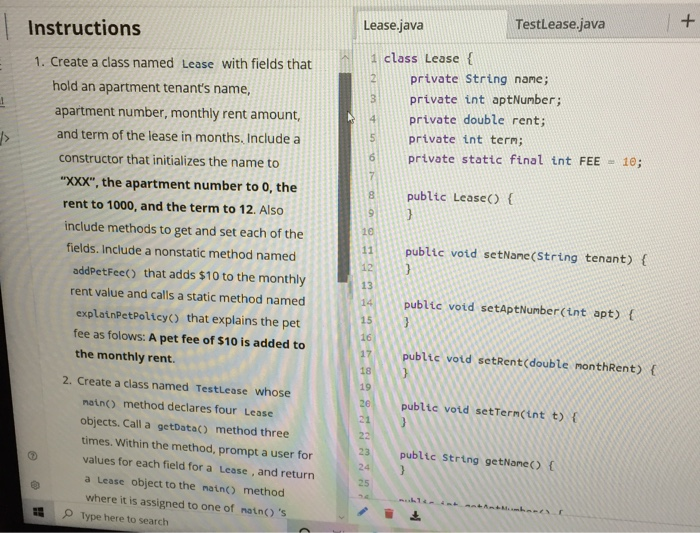Click 'public Lease() {' constructor line
The width and height of the screenshot is (700, 533).
coord(460,197)
